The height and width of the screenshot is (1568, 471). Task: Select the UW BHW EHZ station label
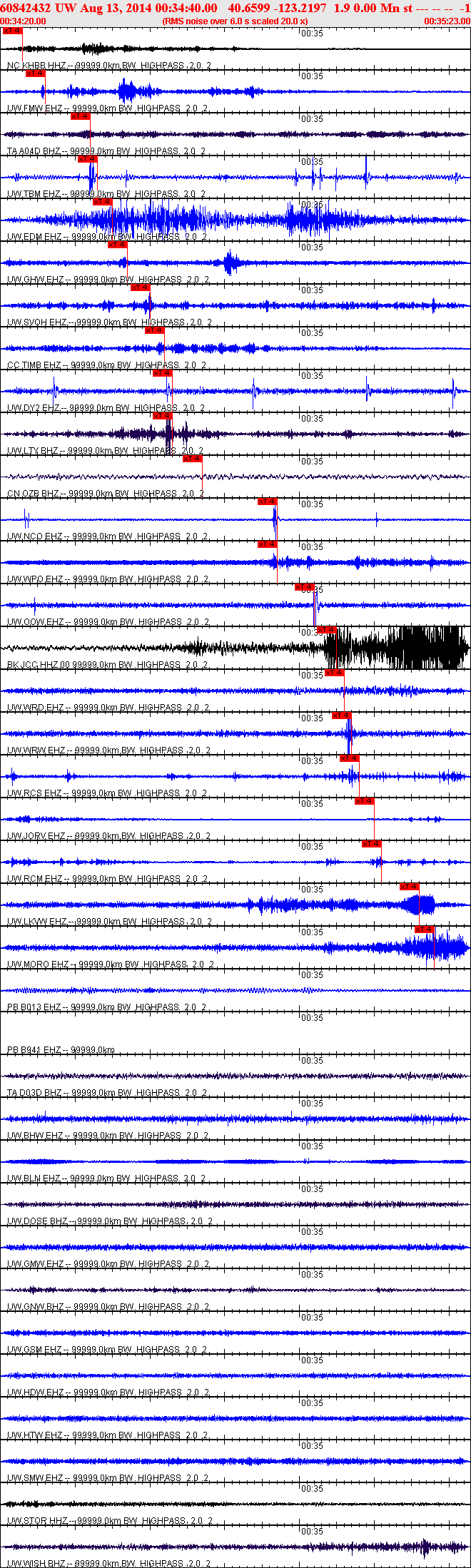(108, 1136)
